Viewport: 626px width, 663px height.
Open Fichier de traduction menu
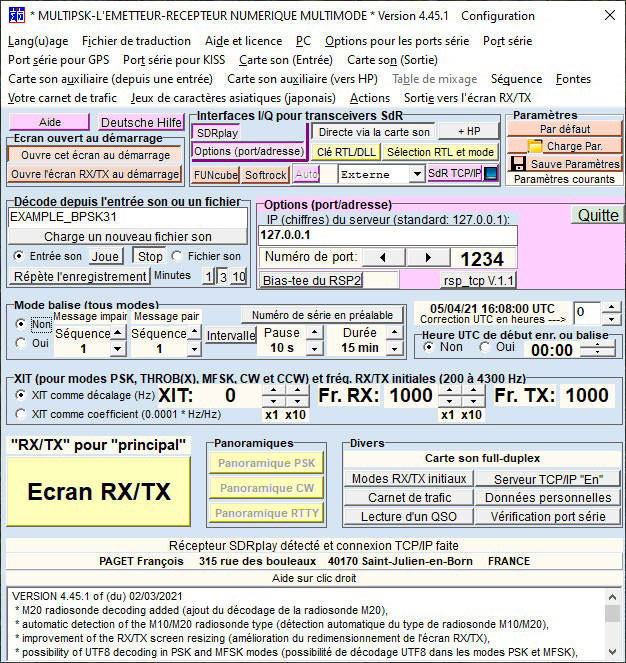[136, 41]
